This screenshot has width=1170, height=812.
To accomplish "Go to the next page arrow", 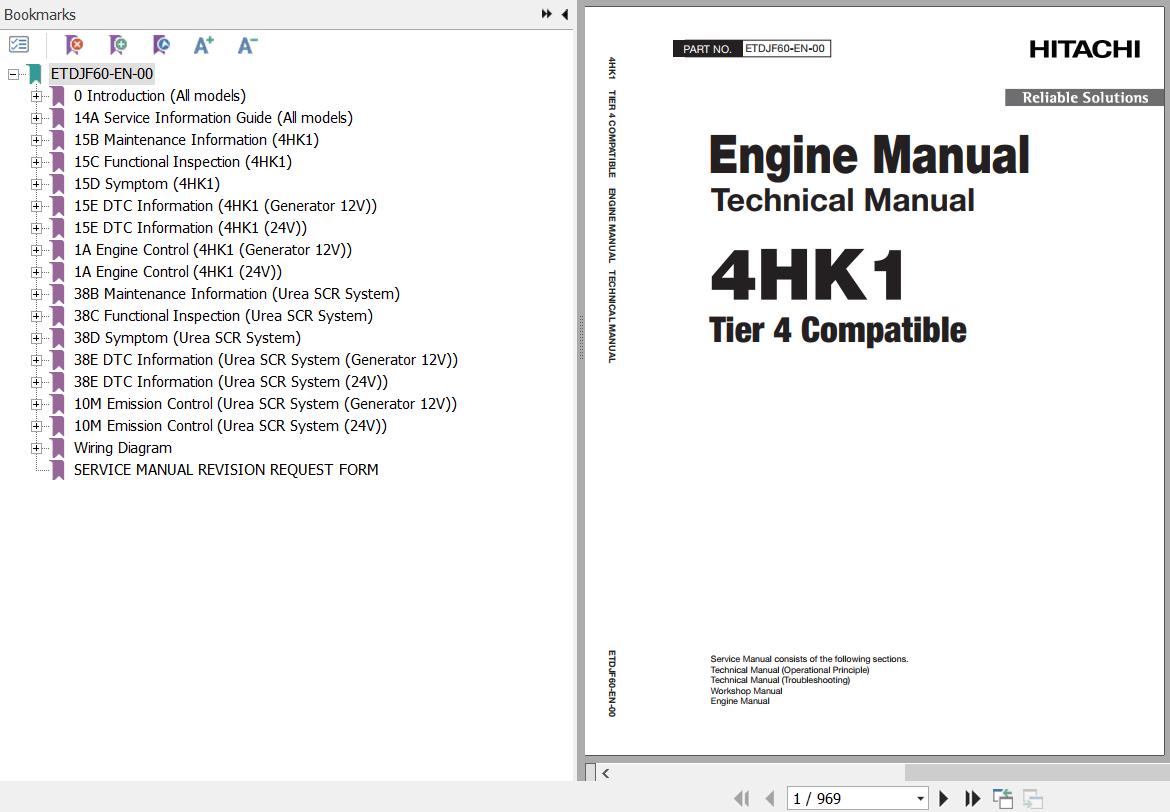I will pos(943,798).
